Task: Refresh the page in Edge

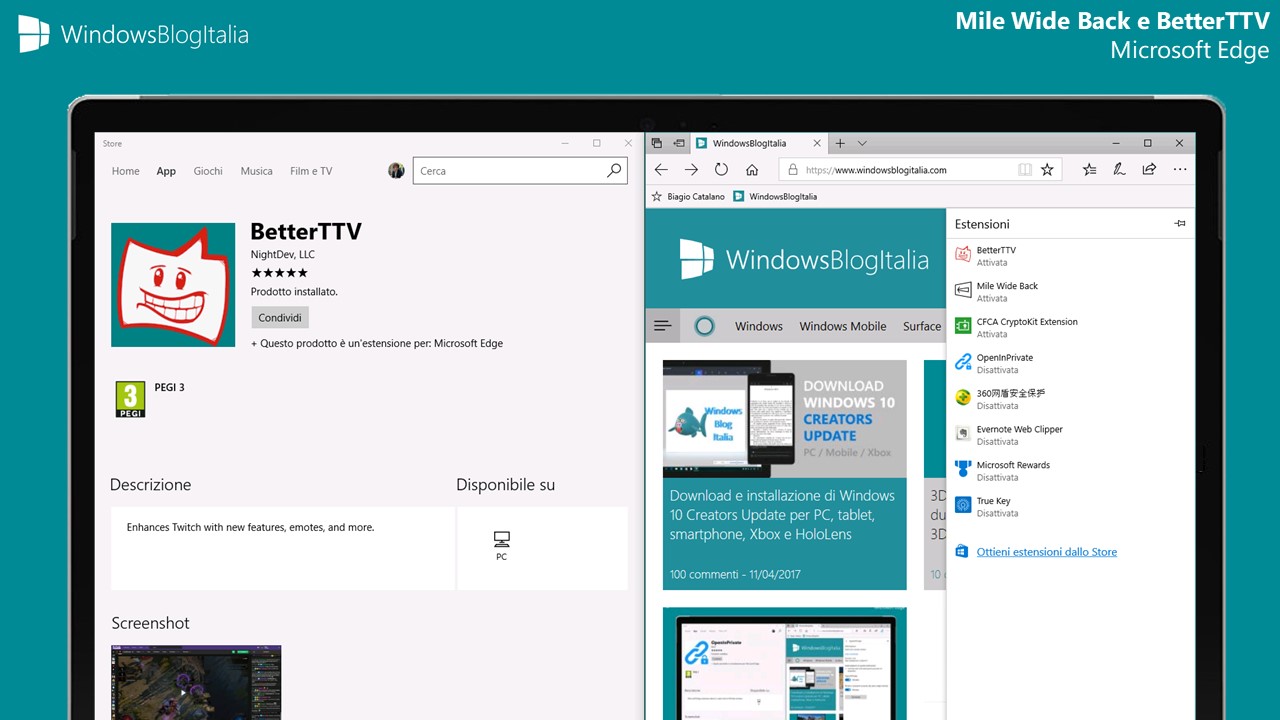Action: (x=721, y=170)
